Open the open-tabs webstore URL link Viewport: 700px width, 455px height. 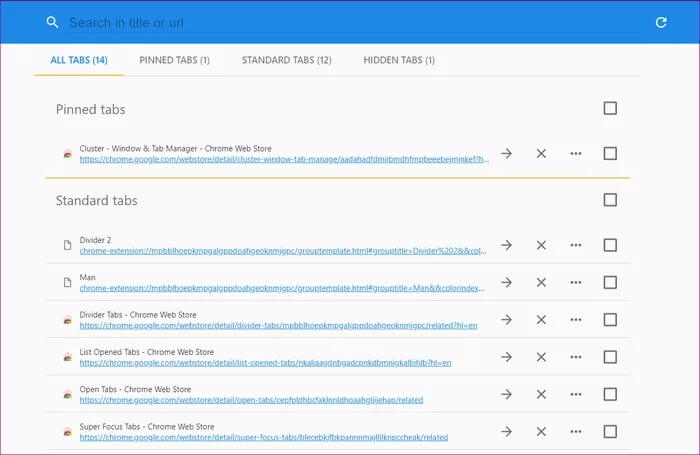251,400
